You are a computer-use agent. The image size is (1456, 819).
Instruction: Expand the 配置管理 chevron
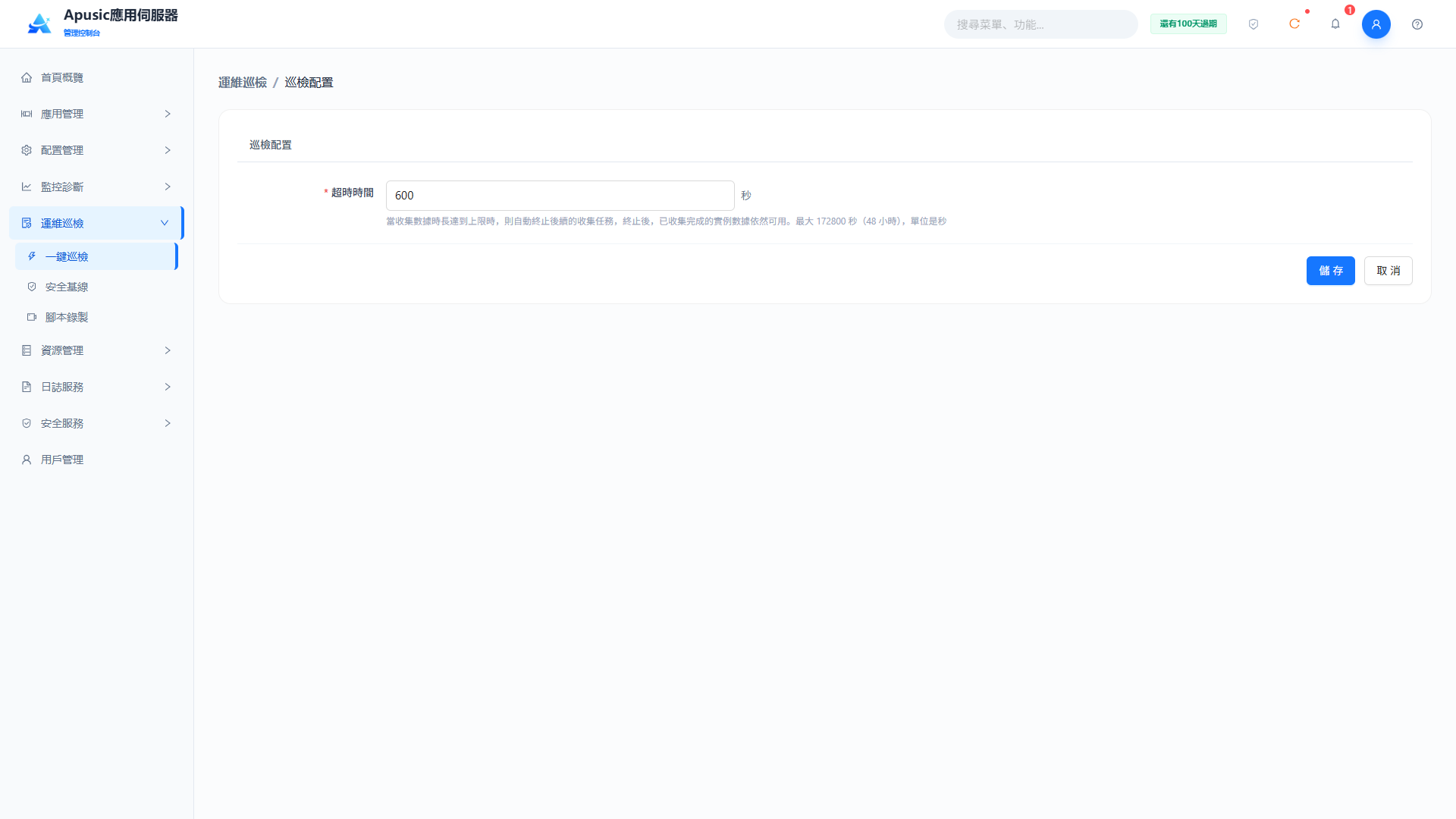tap(168, 150)
